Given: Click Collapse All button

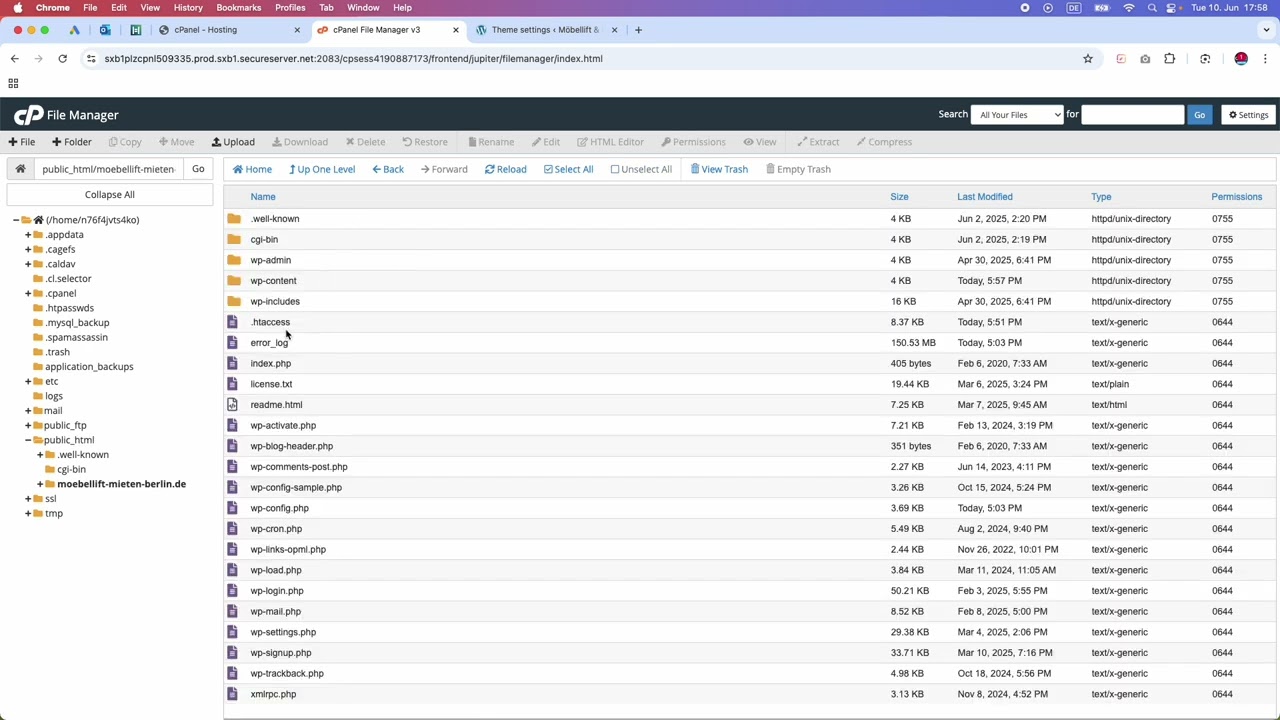Looking at the screenshot, I should [x=110, y=195].
